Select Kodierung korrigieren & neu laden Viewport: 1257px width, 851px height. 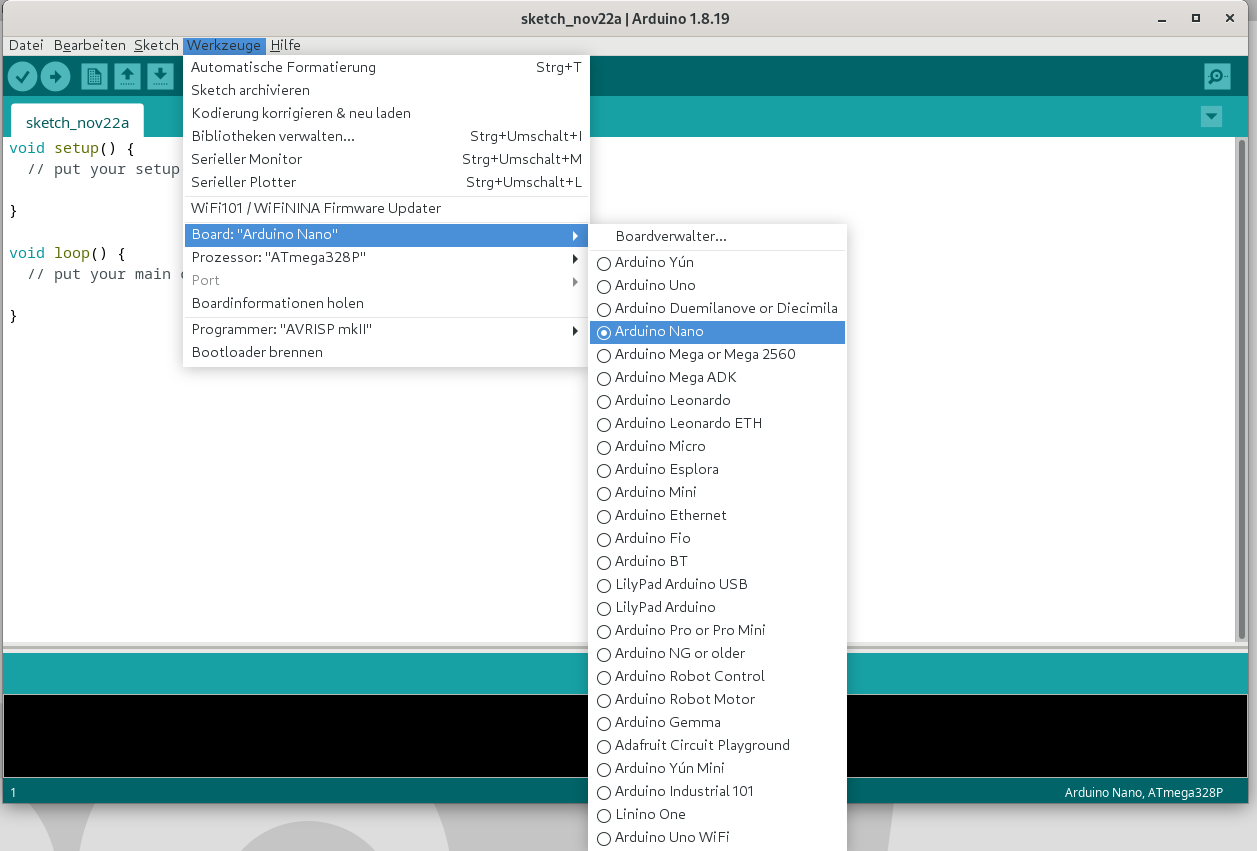point(386,113)
